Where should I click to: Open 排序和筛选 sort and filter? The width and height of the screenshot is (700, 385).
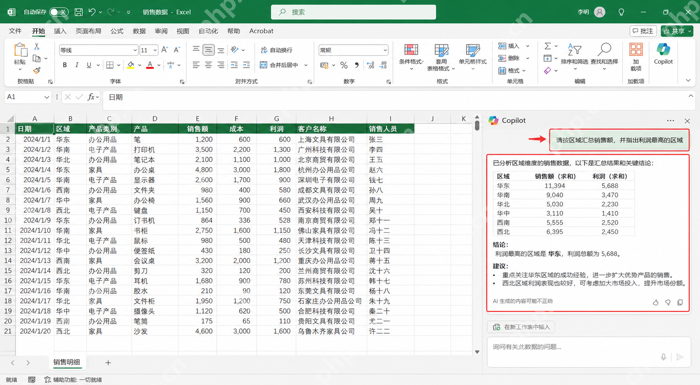pyautogui.click(x=575, y=56)
